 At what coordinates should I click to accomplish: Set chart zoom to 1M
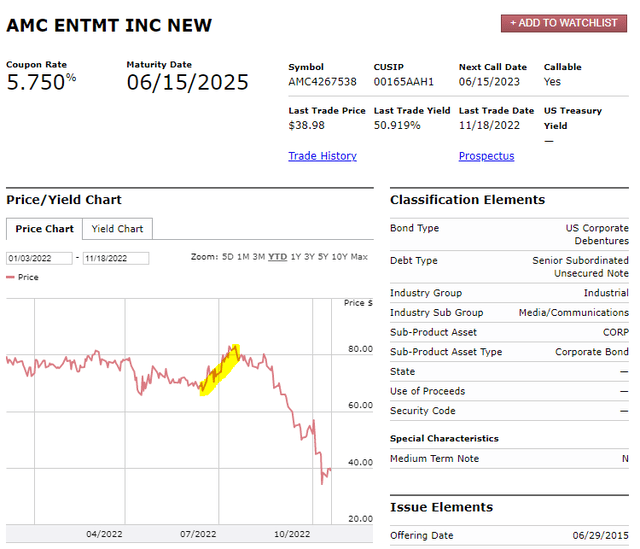point(243,257)
